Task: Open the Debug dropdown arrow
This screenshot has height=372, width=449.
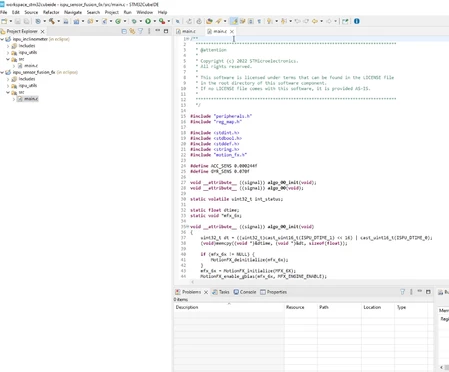Action: pos(140,21)
